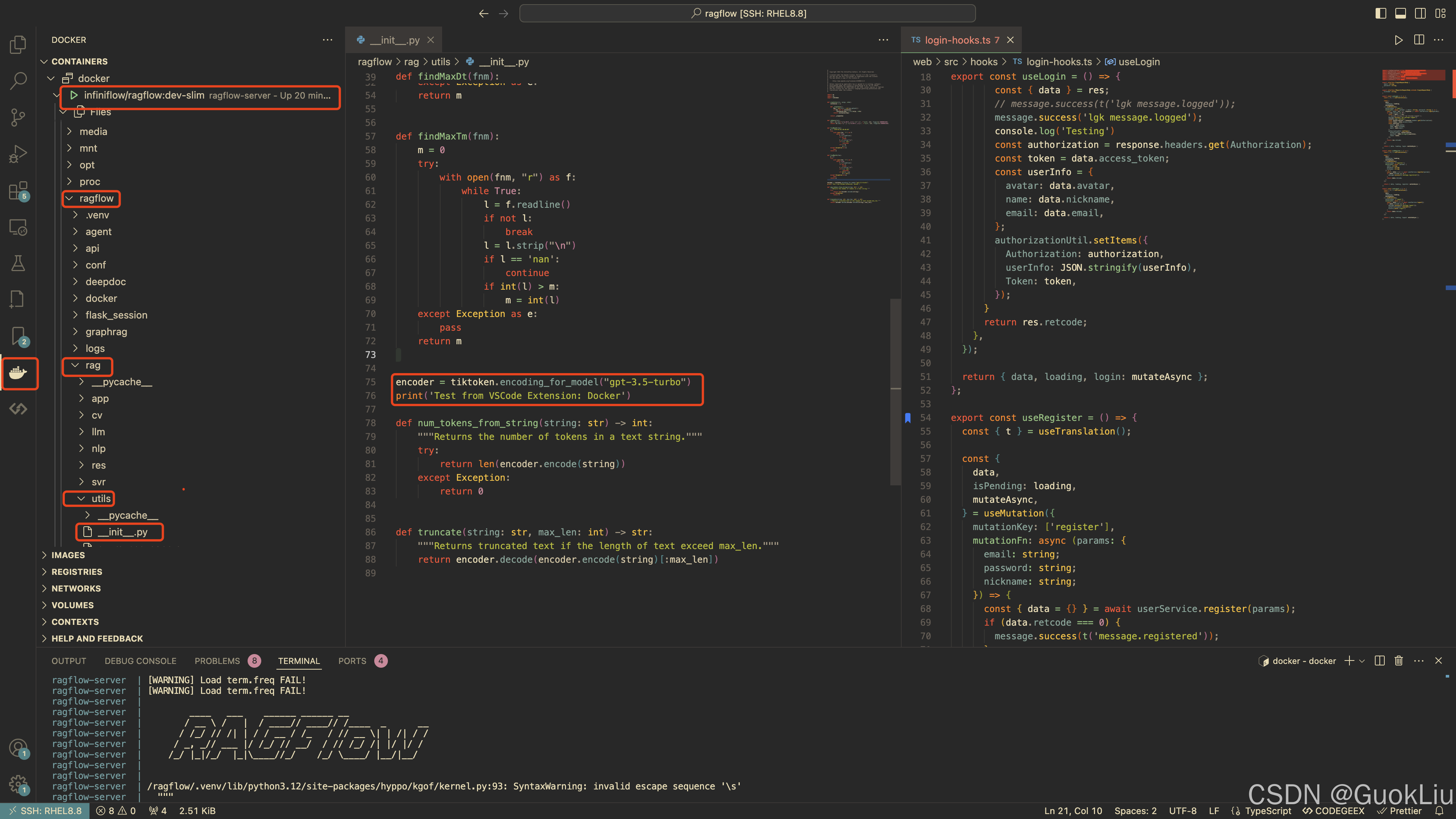This screenshot has height=819, width=1456.
Task: Open the Extensions view icon
Action: 18,190
